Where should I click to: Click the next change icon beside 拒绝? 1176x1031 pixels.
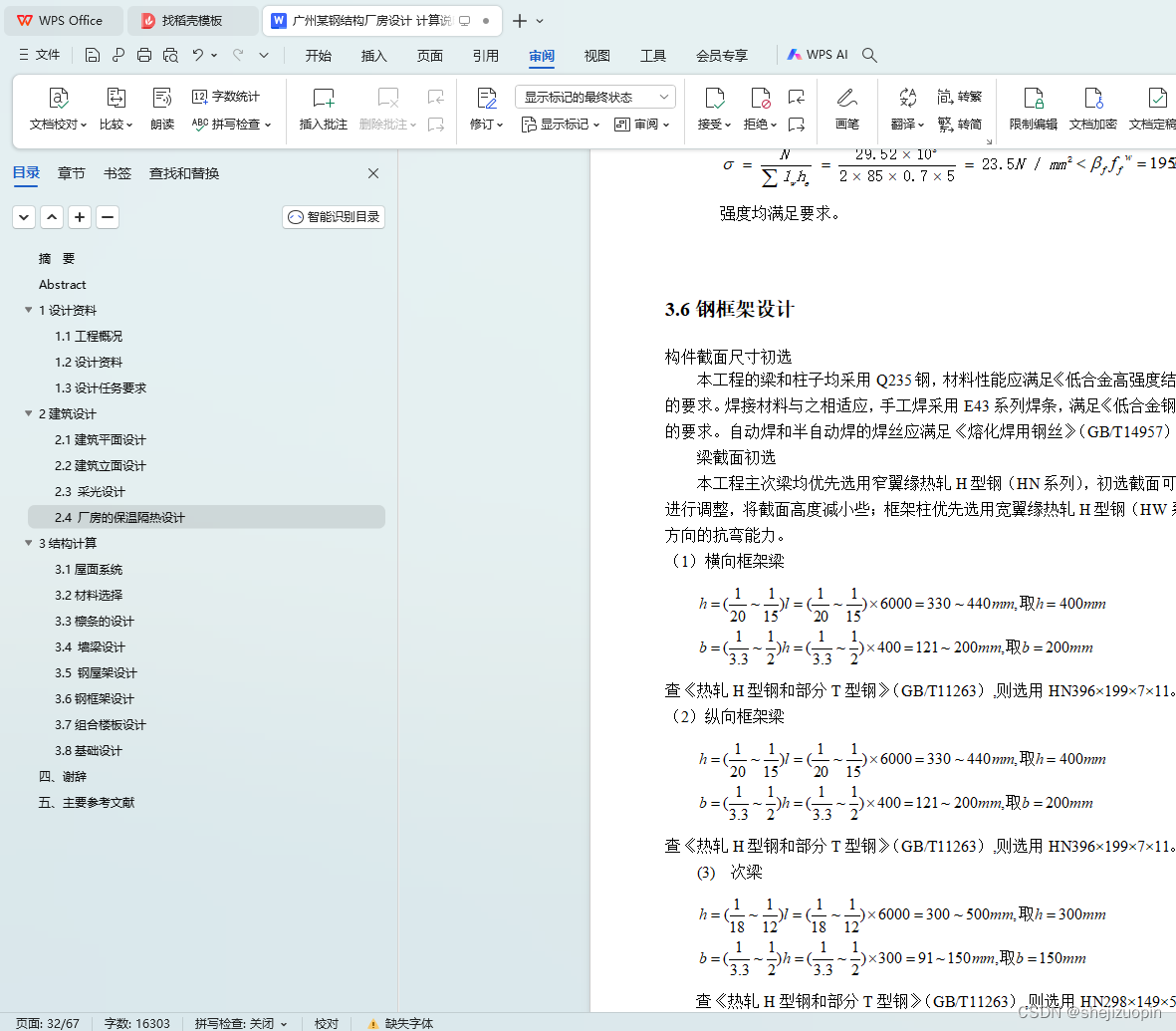(x=797, y=124)
